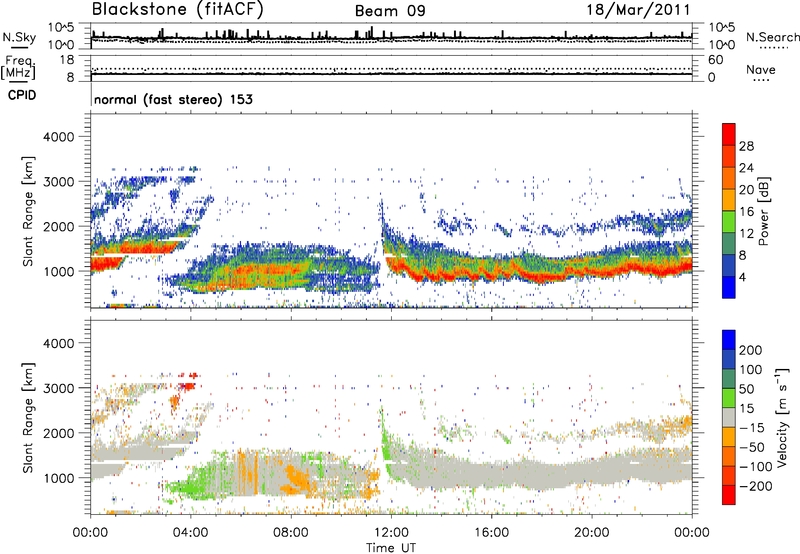Viewport: 800px width, 554px height.
Task: Click the blue bottom segment of Power colorbar
Action: coord(729,287)
